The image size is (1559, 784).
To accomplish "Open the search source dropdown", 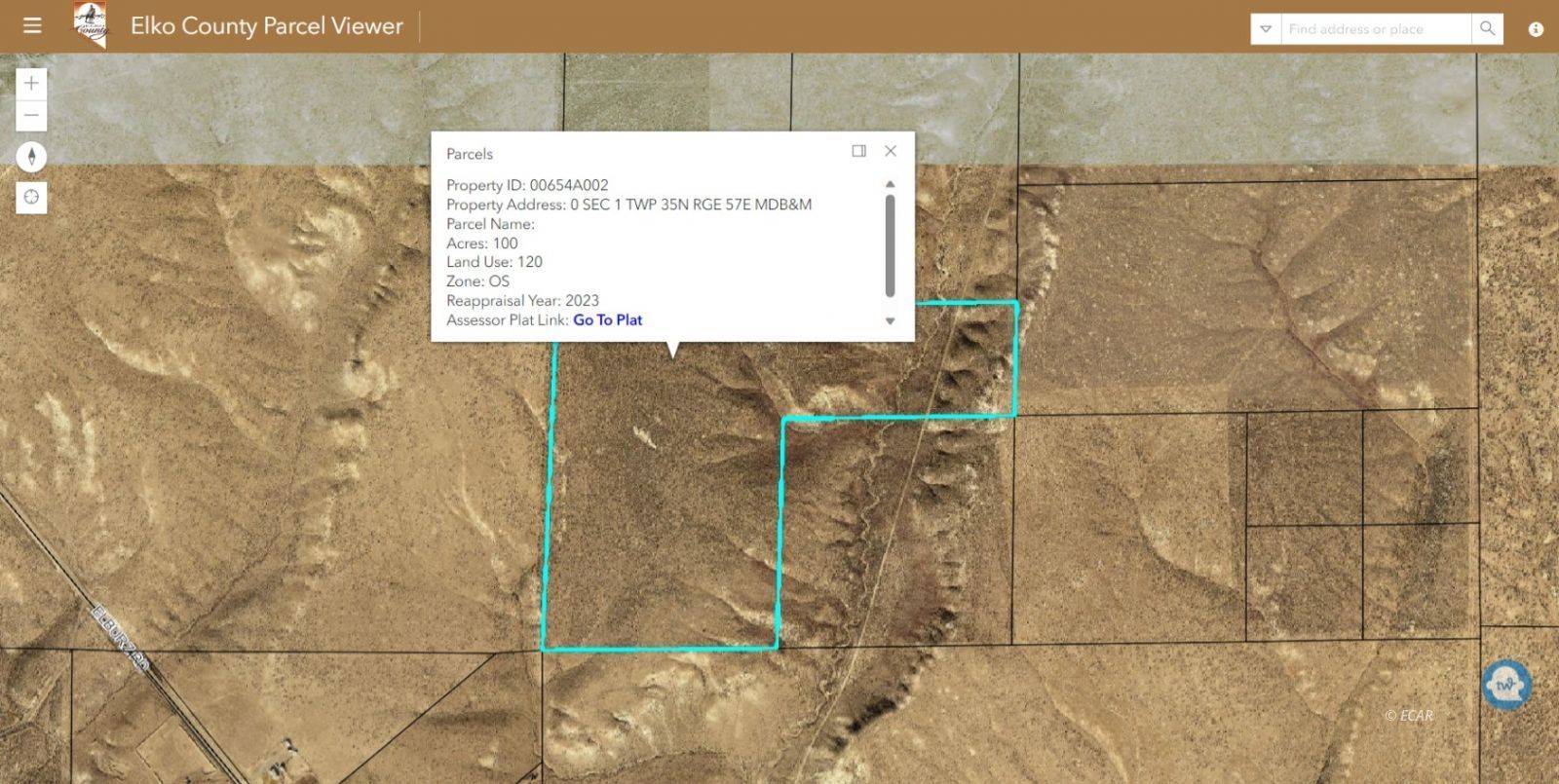I will tap(1266, 29).
